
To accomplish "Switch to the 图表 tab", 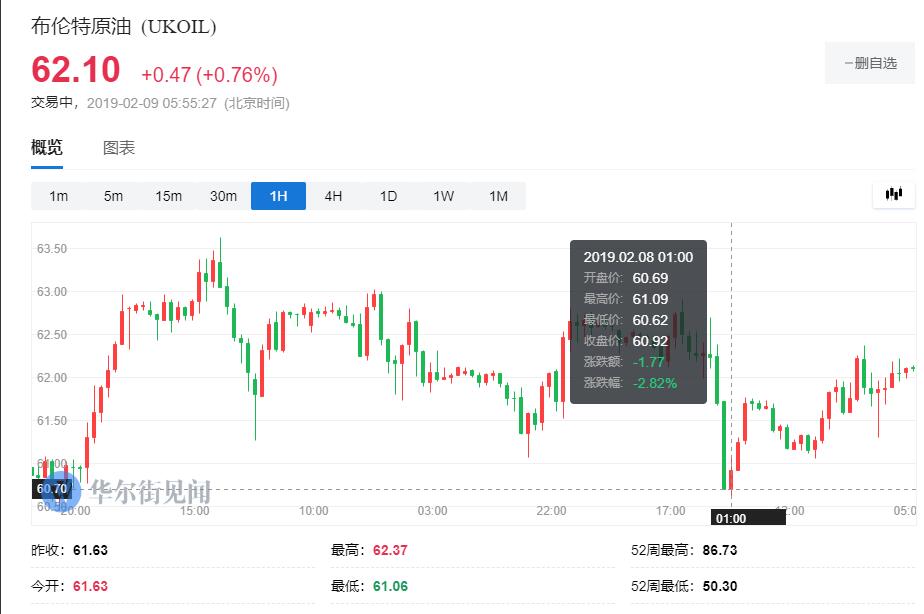I will point(119,148).
